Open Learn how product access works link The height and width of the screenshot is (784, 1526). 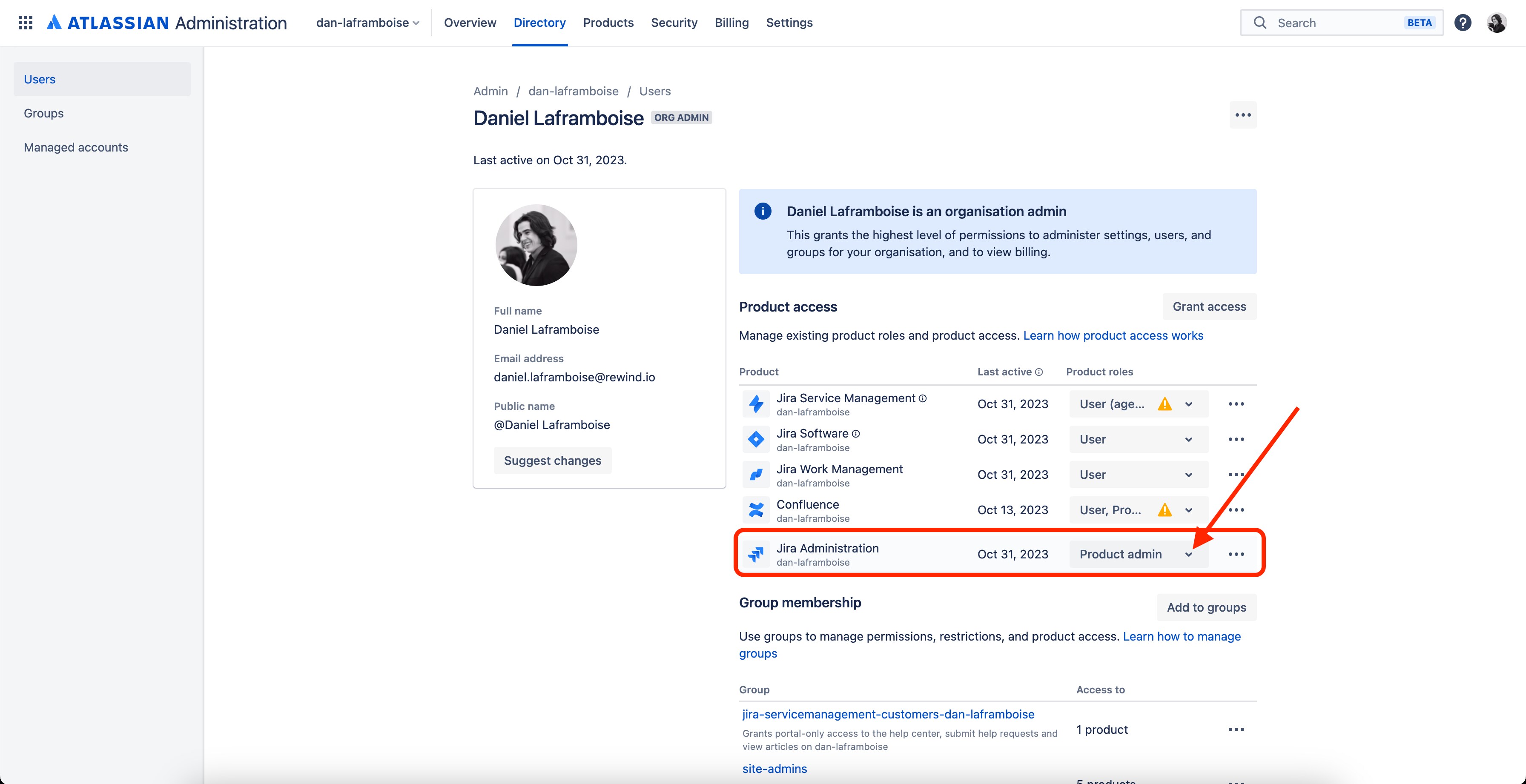coord(1113,336)
